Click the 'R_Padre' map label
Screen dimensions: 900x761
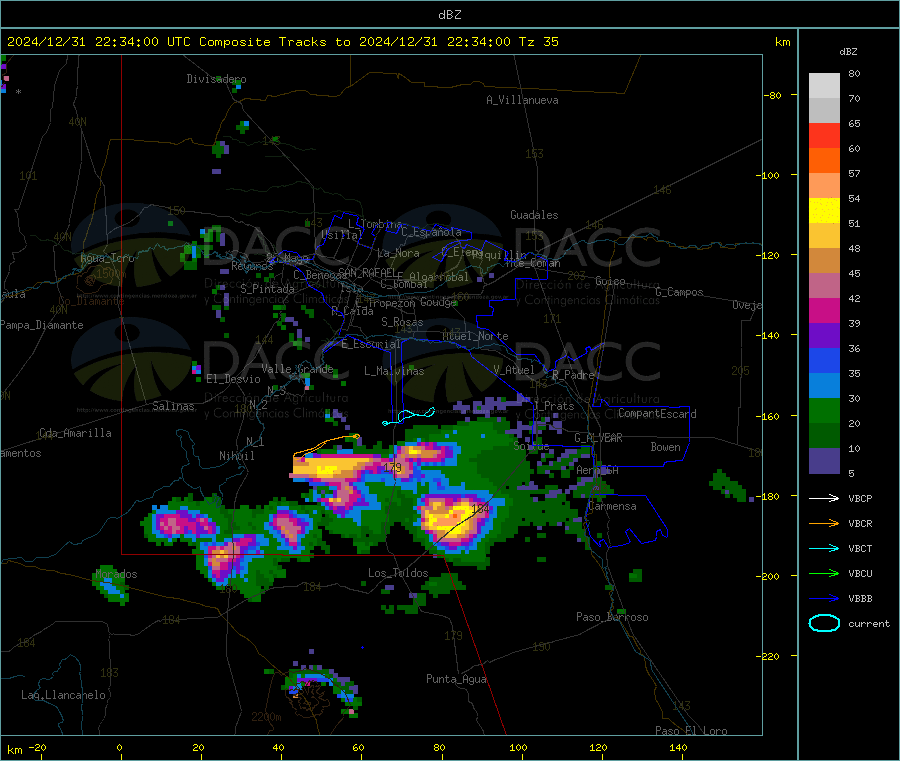click(x=573, y=375)
